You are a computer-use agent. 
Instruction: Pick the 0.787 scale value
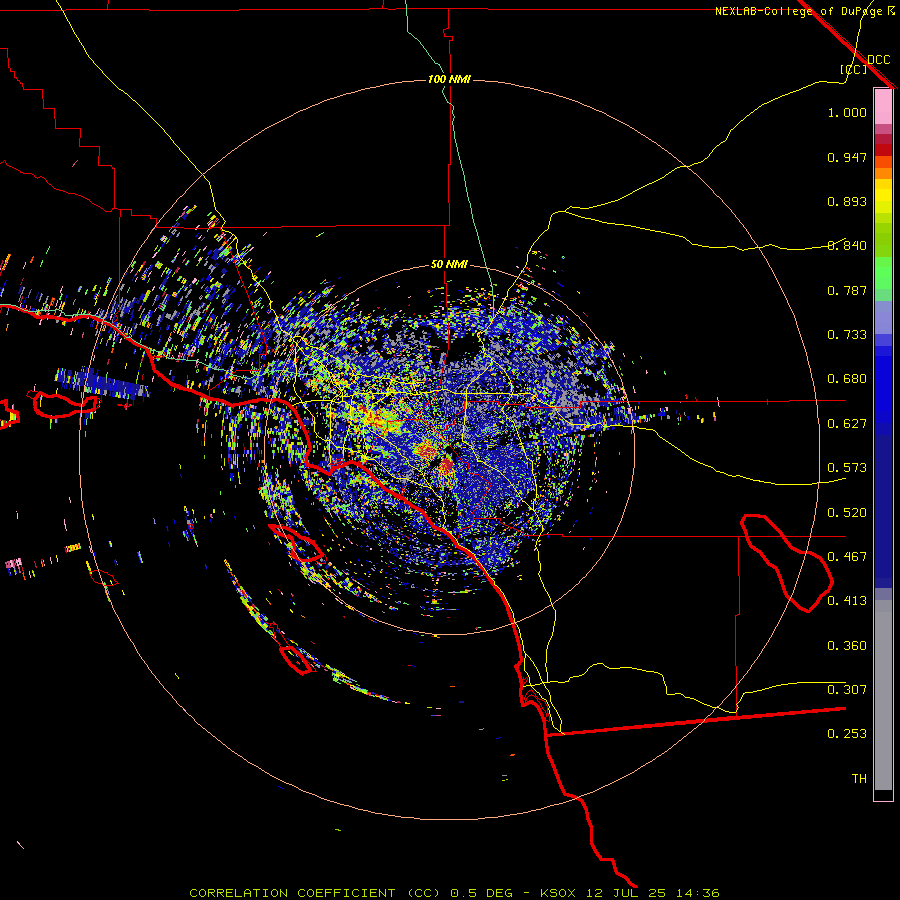pyautogui.click(x=847, y=290)
